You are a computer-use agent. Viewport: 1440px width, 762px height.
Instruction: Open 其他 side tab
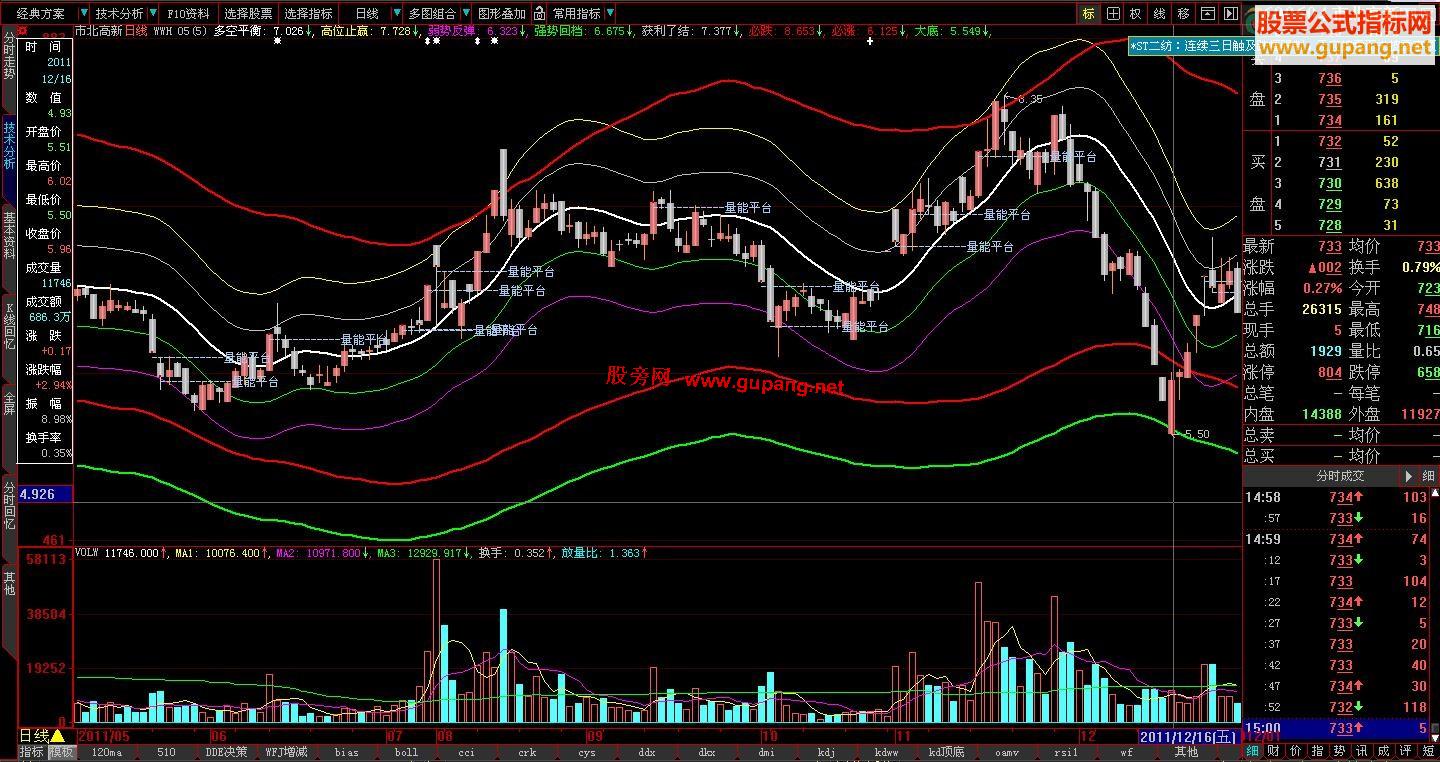[9, 582]
